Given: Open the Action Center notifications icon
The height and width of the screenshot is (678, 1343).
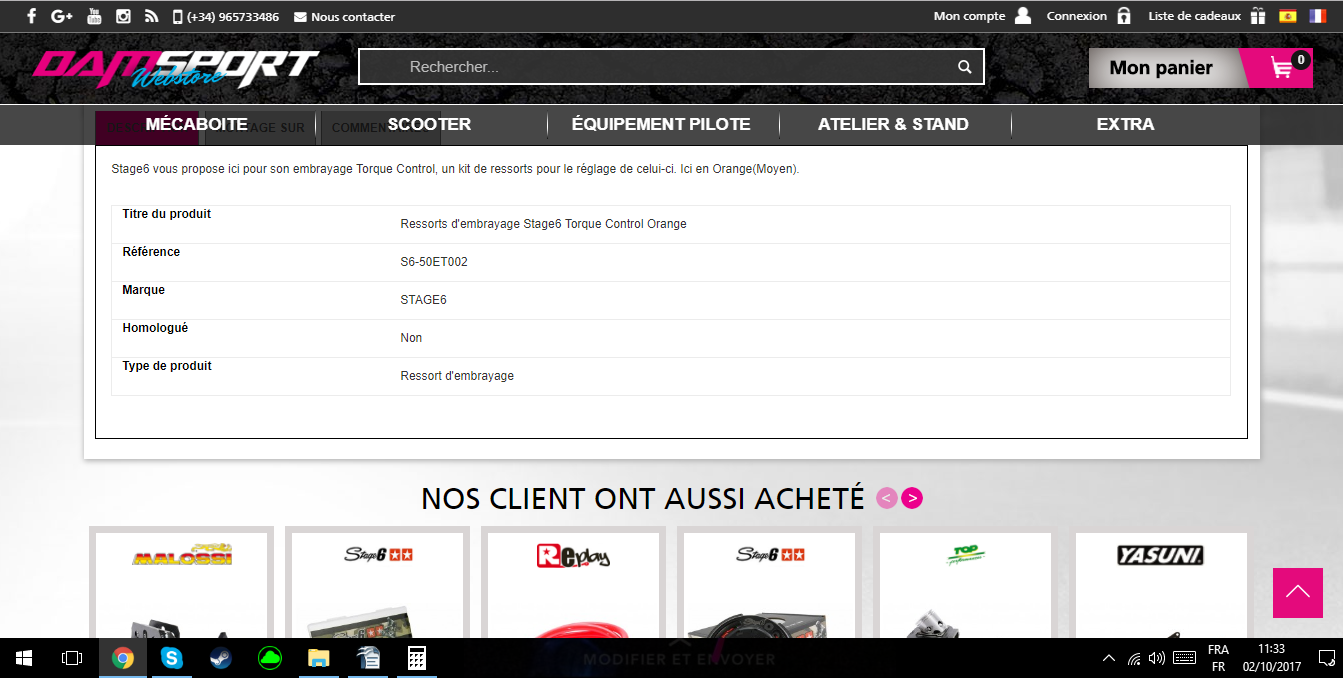Looking at the screenshot, I should (x=1326, y=658).
